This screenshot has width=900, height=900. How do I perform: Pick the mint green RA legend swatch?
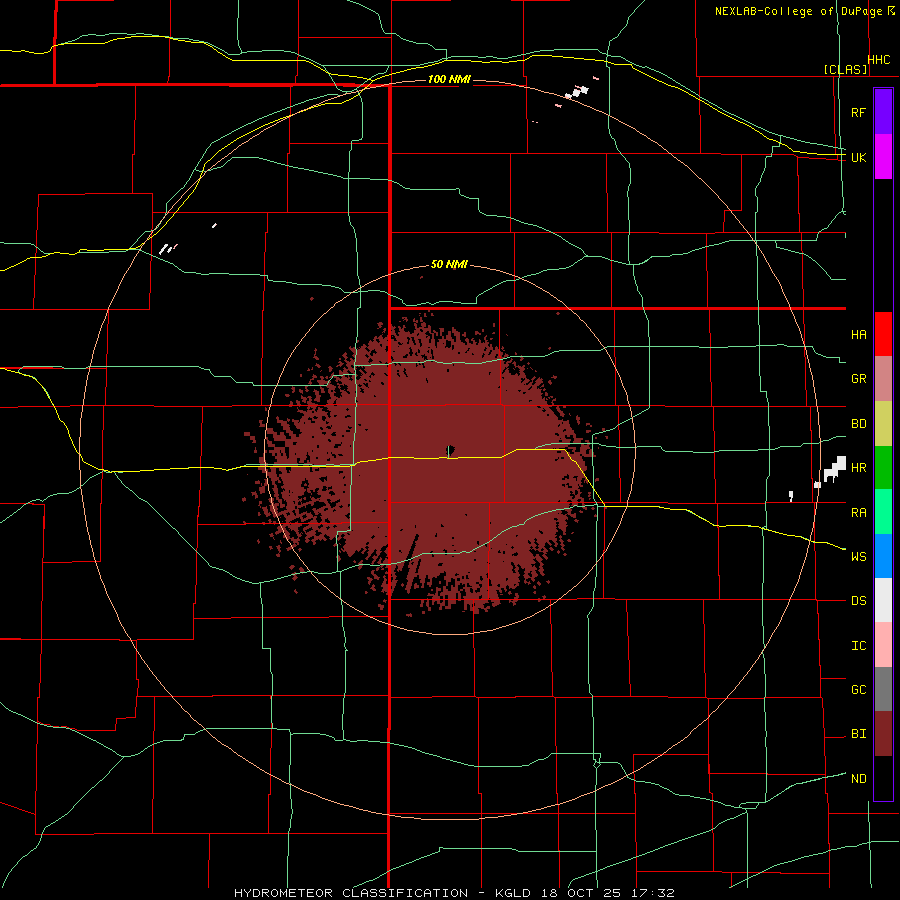click(883, 512)
